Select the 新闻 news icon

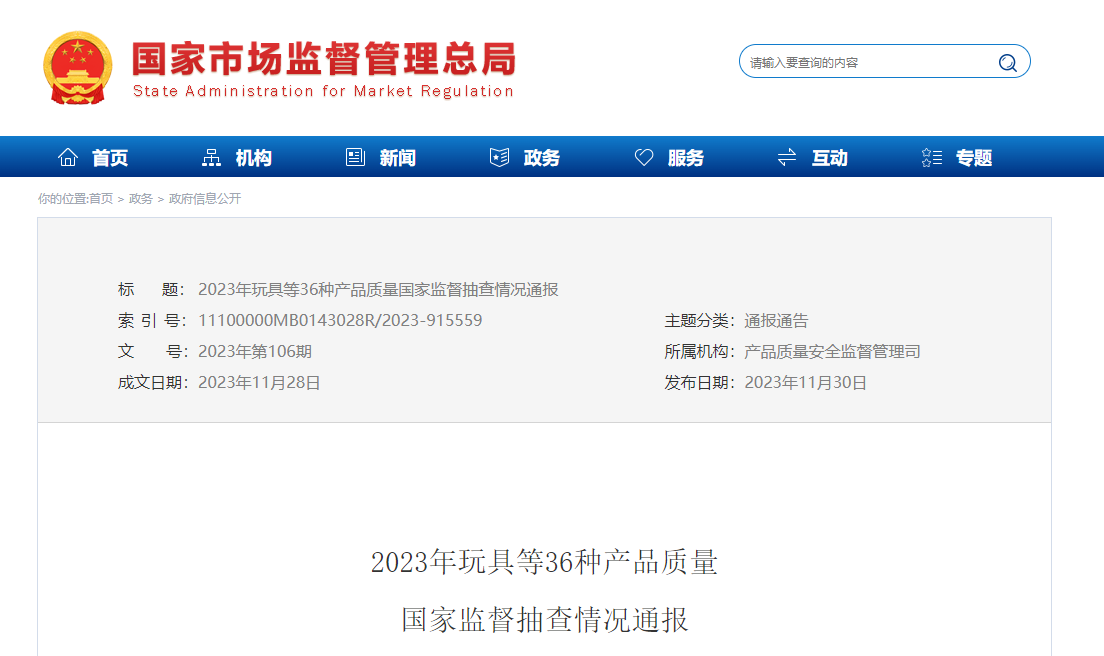pos(354,156)
